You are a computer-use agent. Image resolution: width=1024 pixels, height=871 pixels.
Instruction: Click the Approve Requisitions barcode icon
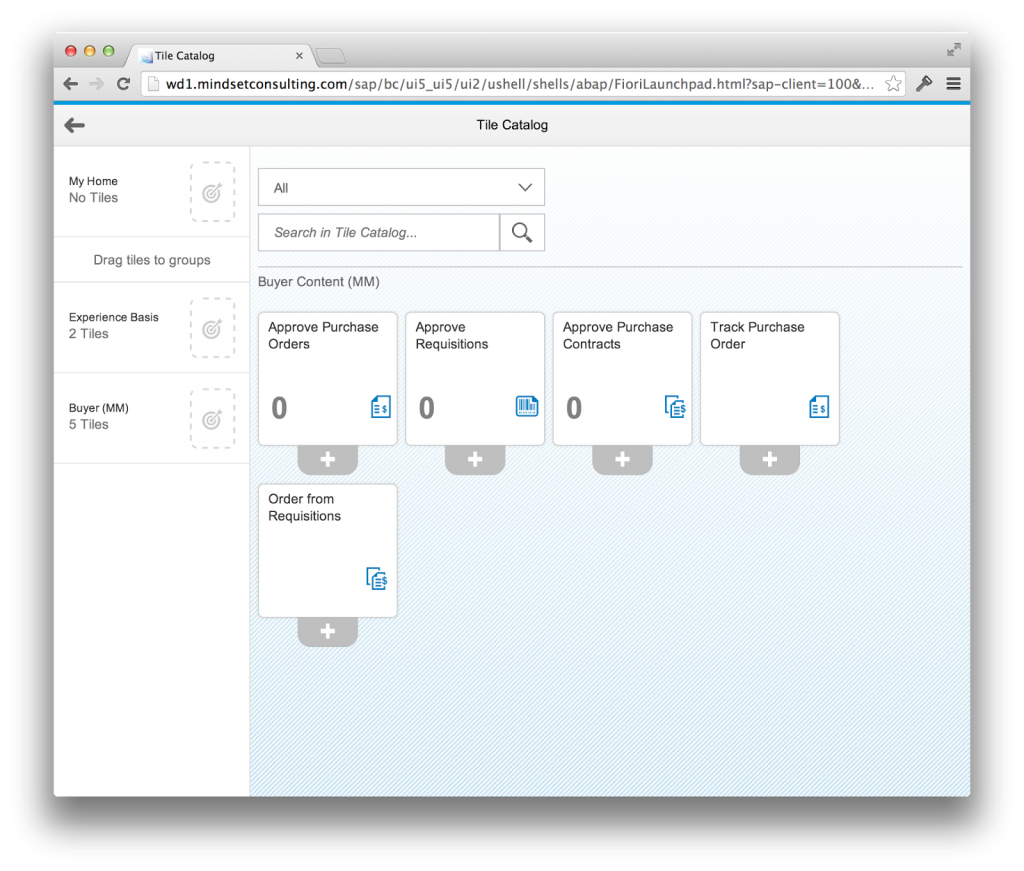pyautogui.click(x=526, y=406)
